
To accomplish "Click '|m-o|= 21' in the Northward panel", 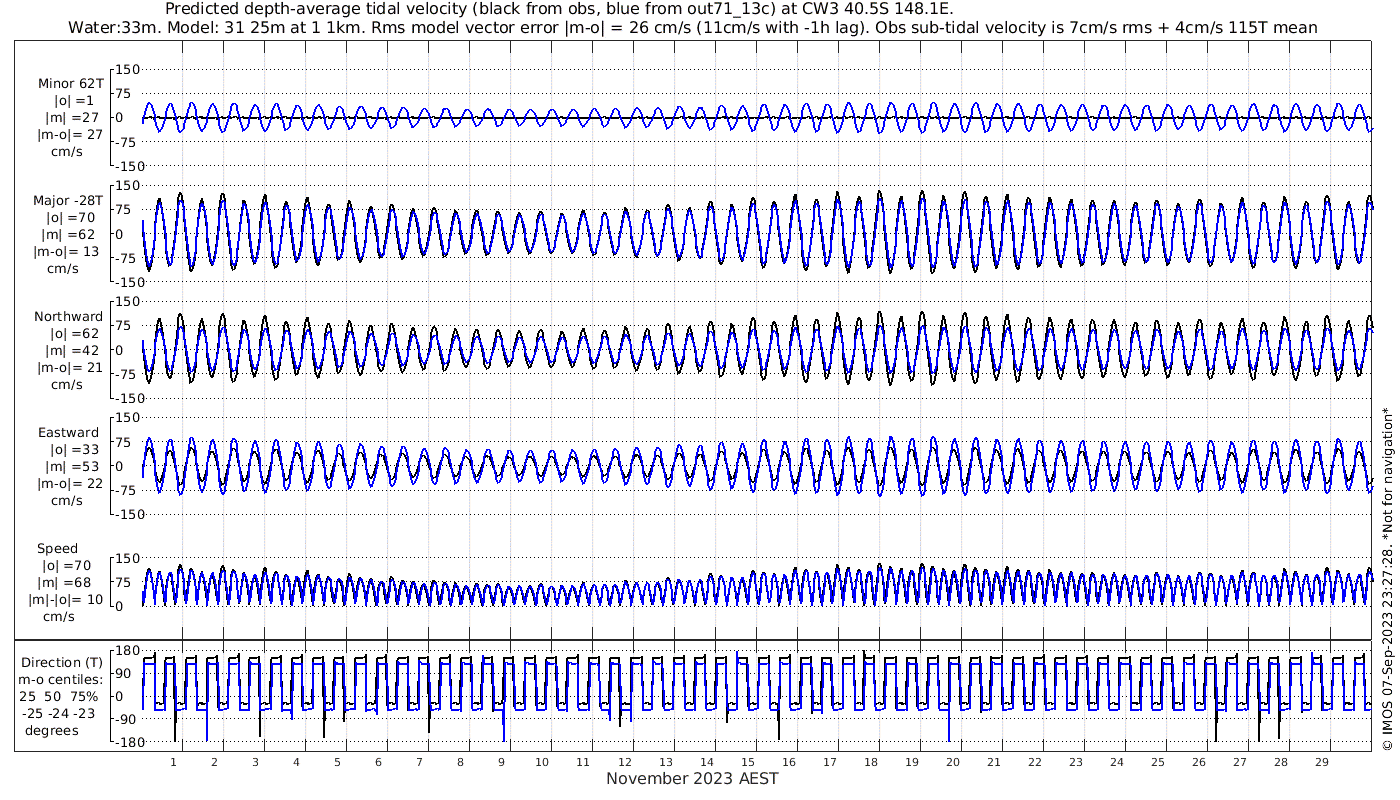I will 68,367.
